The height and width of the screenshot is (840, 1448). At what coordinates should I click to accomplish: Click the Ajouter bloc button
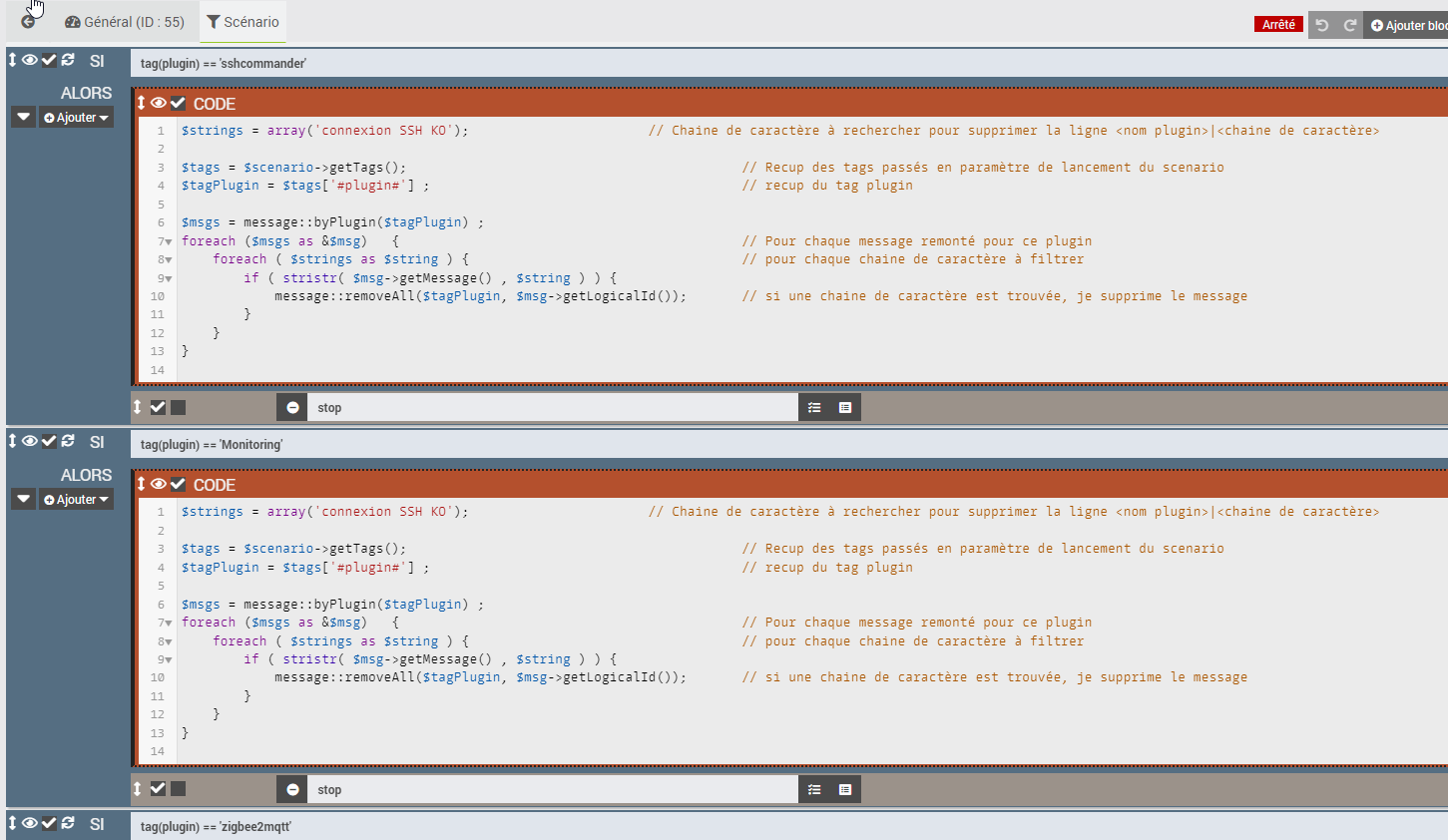[1407, 25]
